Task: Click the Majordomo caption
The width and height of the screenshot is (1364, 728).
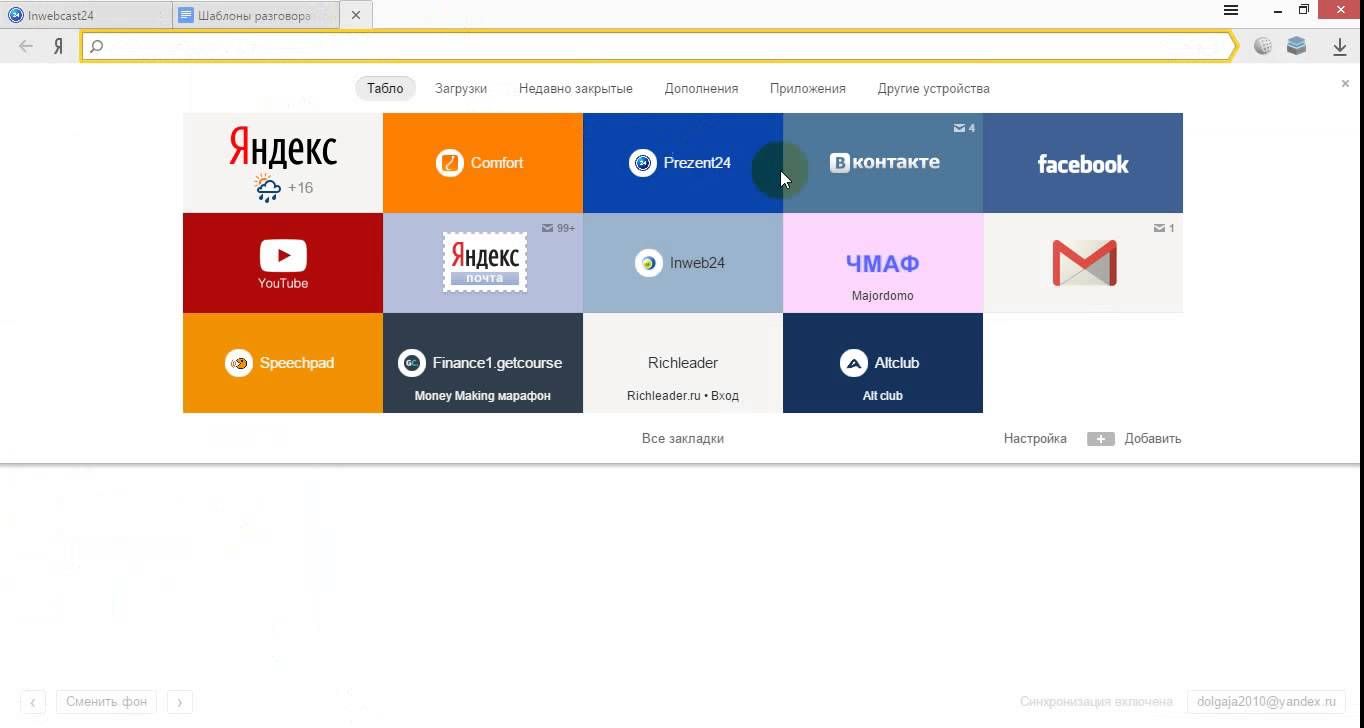Action: pos(883,296)
